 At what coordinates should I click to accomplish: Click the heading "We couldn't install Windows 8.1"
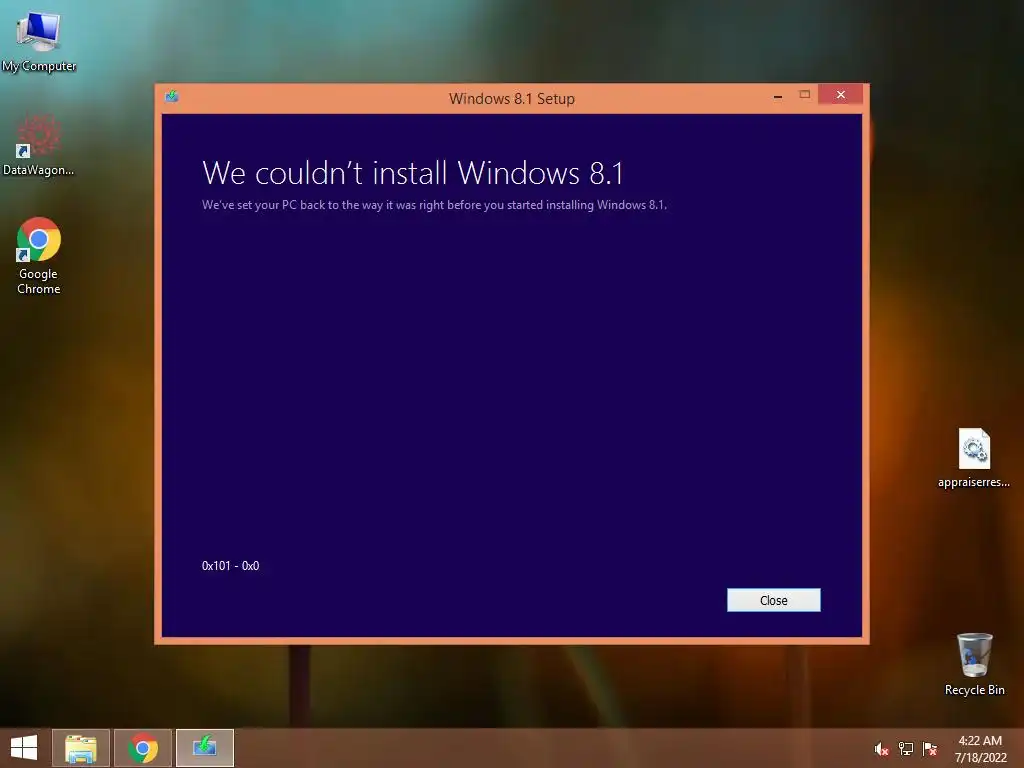click(x=413, y=173)
